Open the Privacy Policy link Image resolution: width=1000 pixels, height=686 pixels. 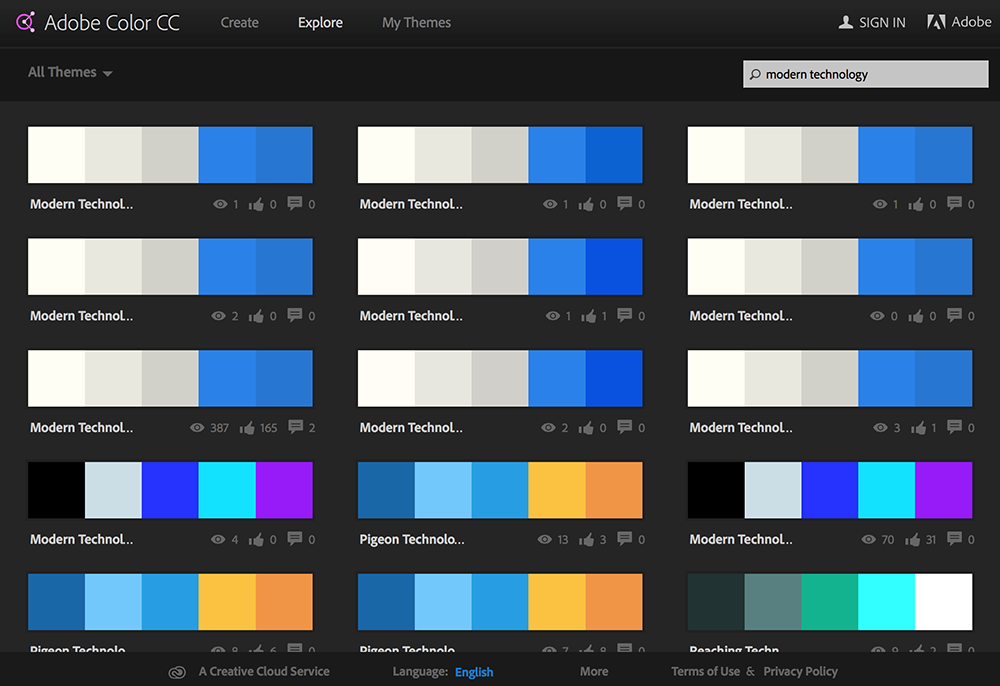pos(800,671)
